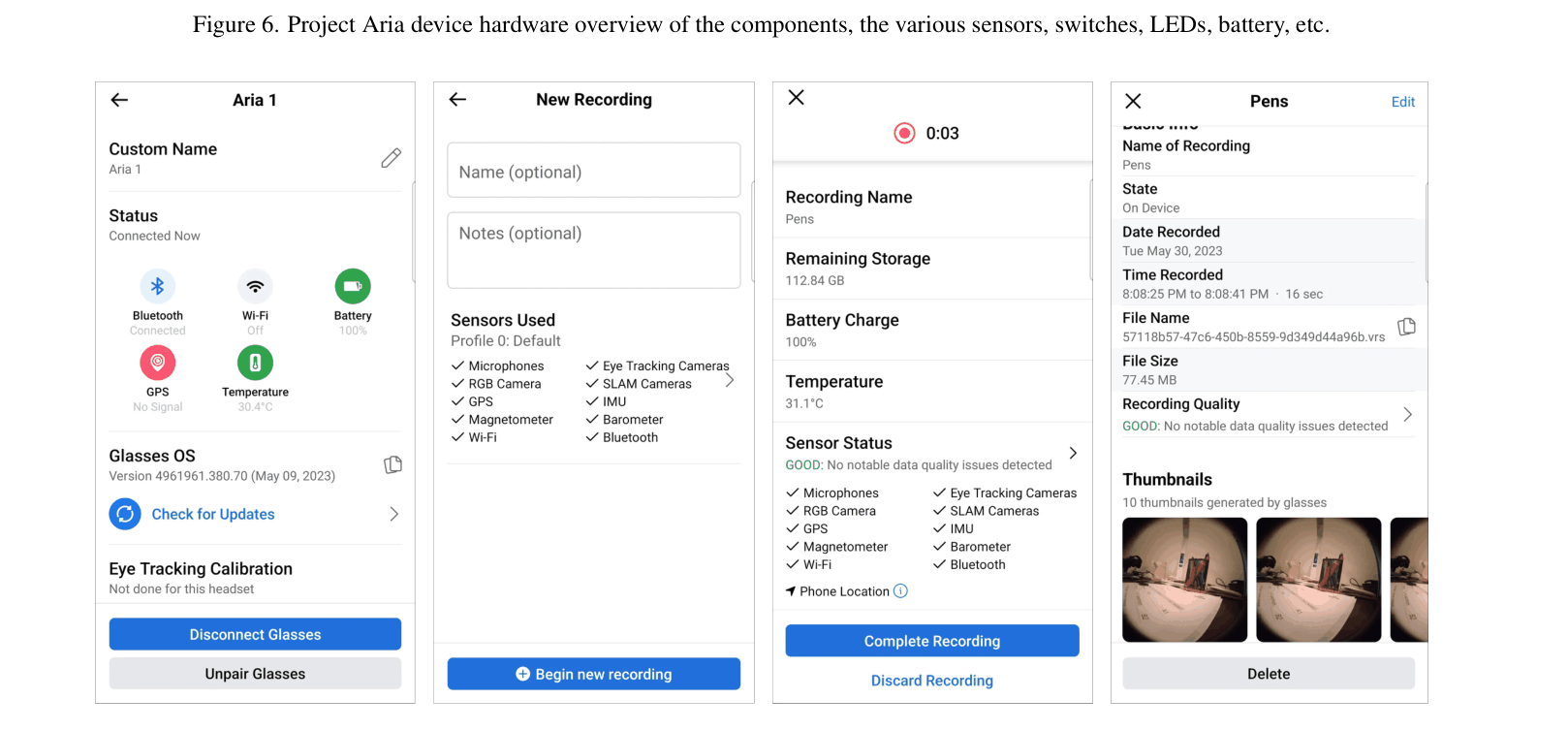Image resolution: width=1568 pixels, height=731 pixels.
Task: Toggle Eye Tracking Cameras in Sensors Used
Action: tap(592, 365)
